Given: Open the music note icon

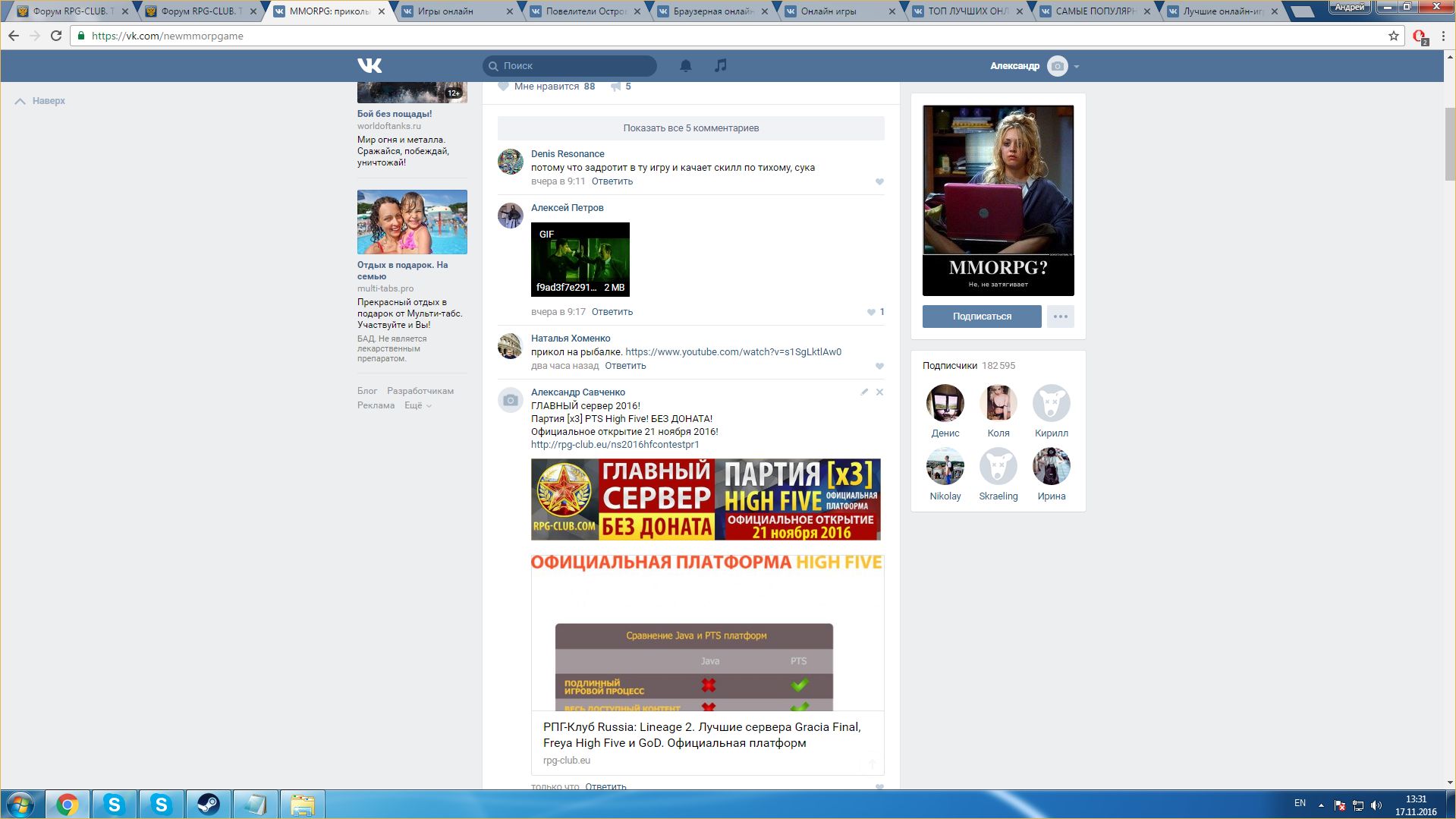Looking at the screenshot, I should click(721, 66).
